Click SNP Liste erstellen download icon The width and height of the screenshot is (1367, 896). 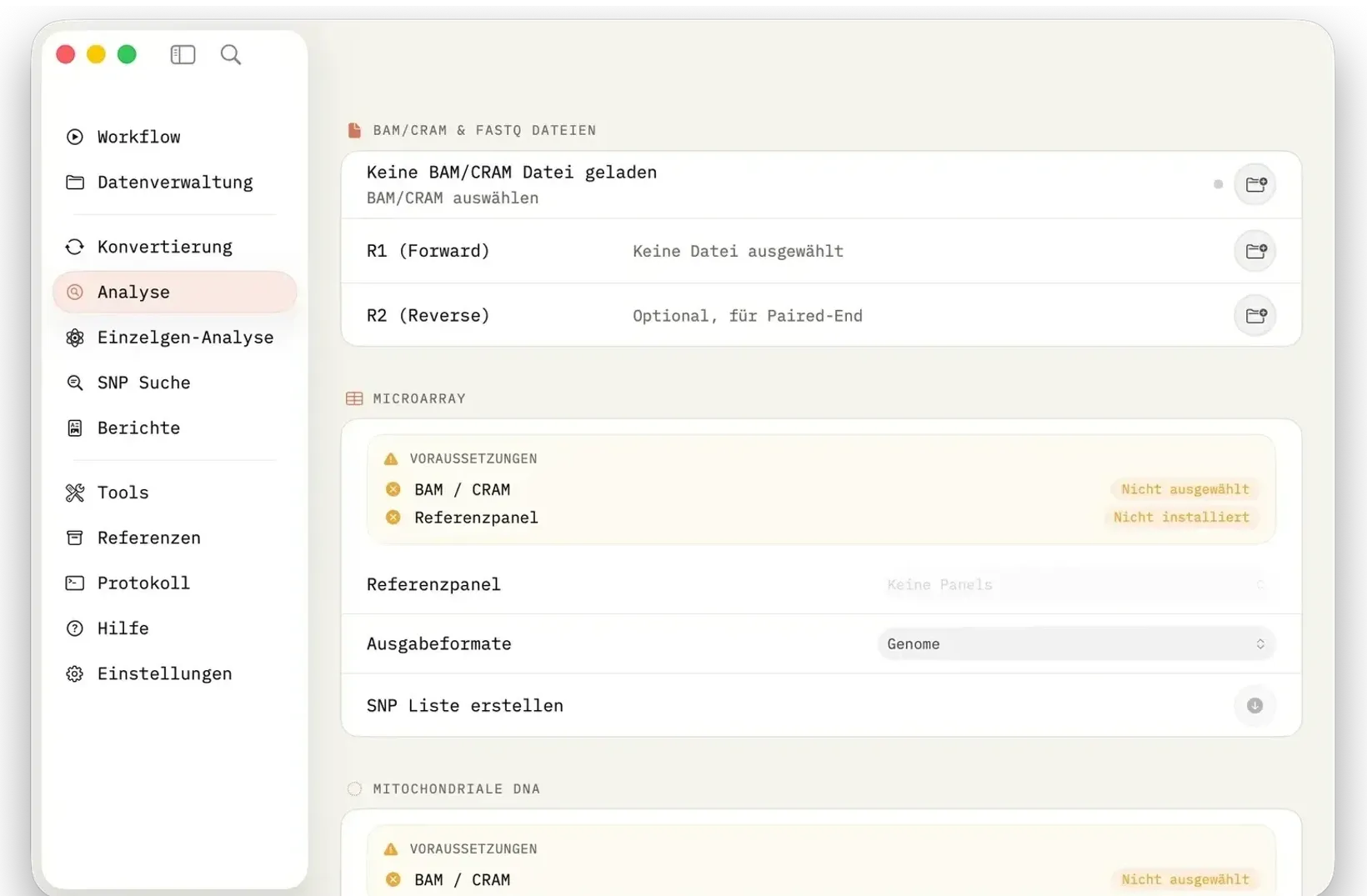point(1254,706)
